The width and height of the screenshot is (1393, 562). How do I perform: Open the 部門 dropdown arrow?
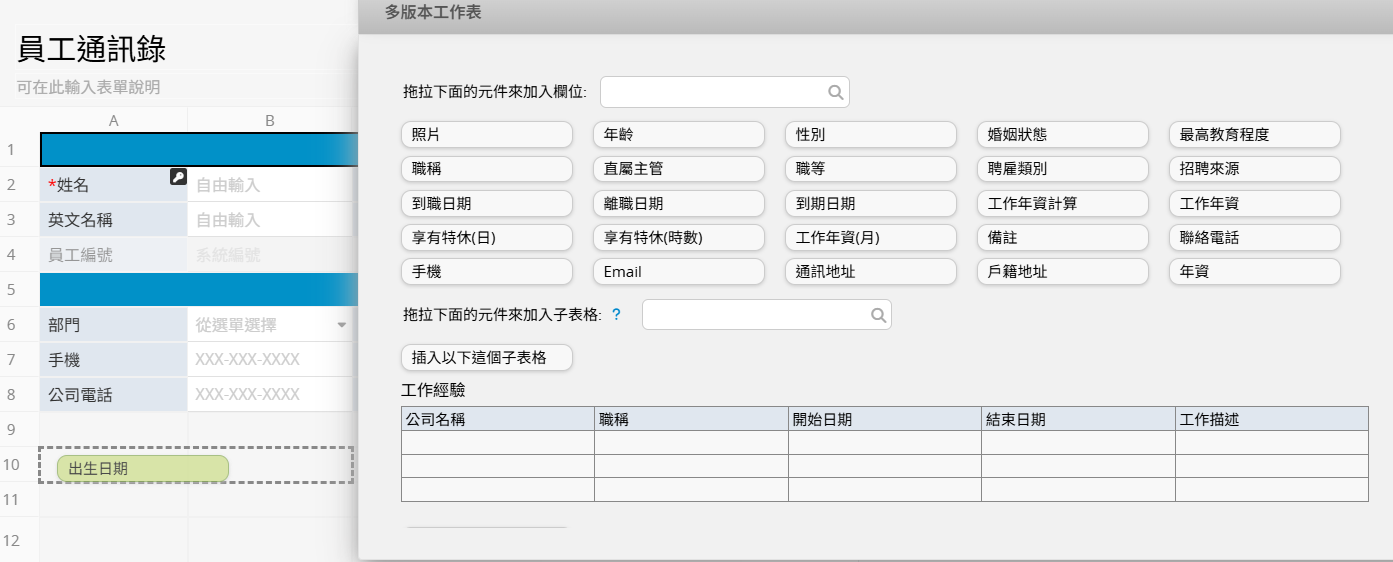pyautogui.click(x=341, y=325)
